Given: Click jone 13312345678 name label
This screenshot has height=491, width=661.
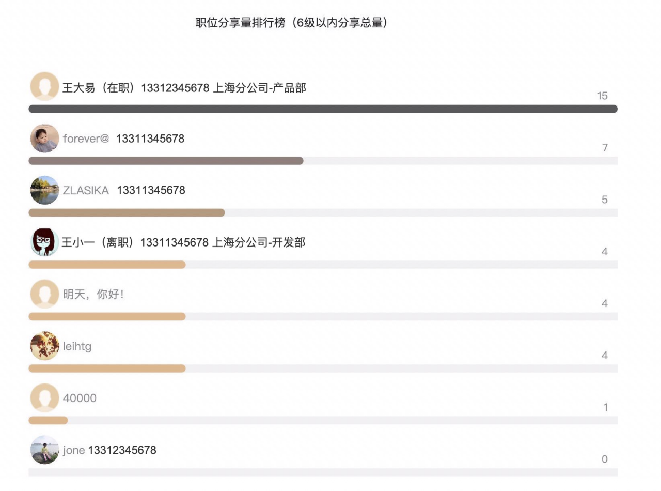Looking at the screenshot, I should (110, 450).
